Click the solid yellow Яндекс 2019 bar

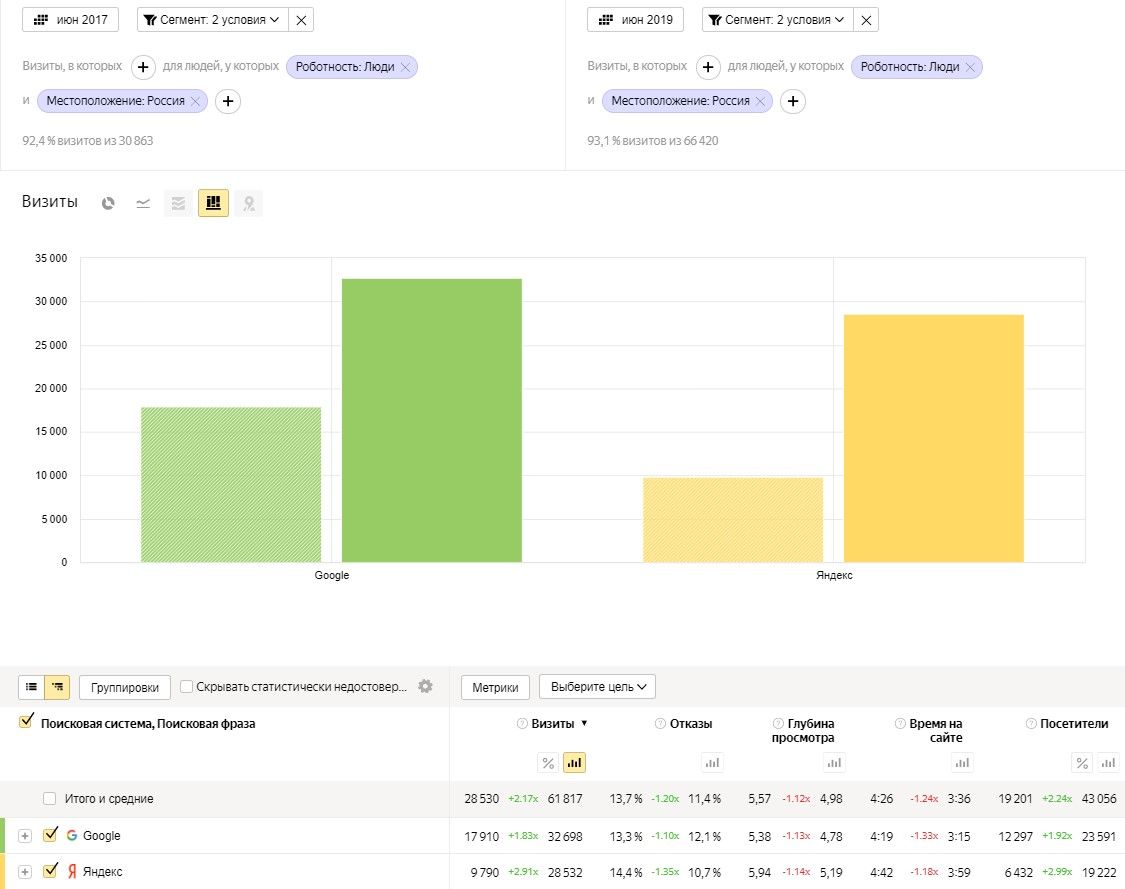934,438
